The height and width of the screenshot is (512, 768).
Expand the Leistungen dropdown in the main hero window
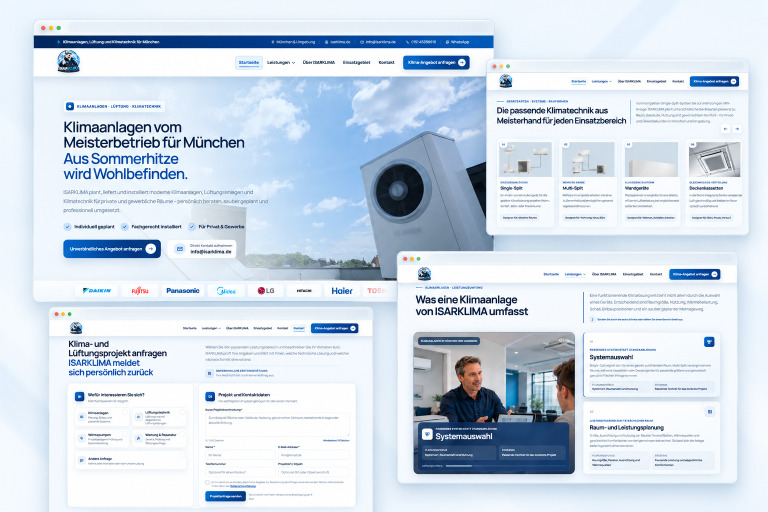point(281,63)
